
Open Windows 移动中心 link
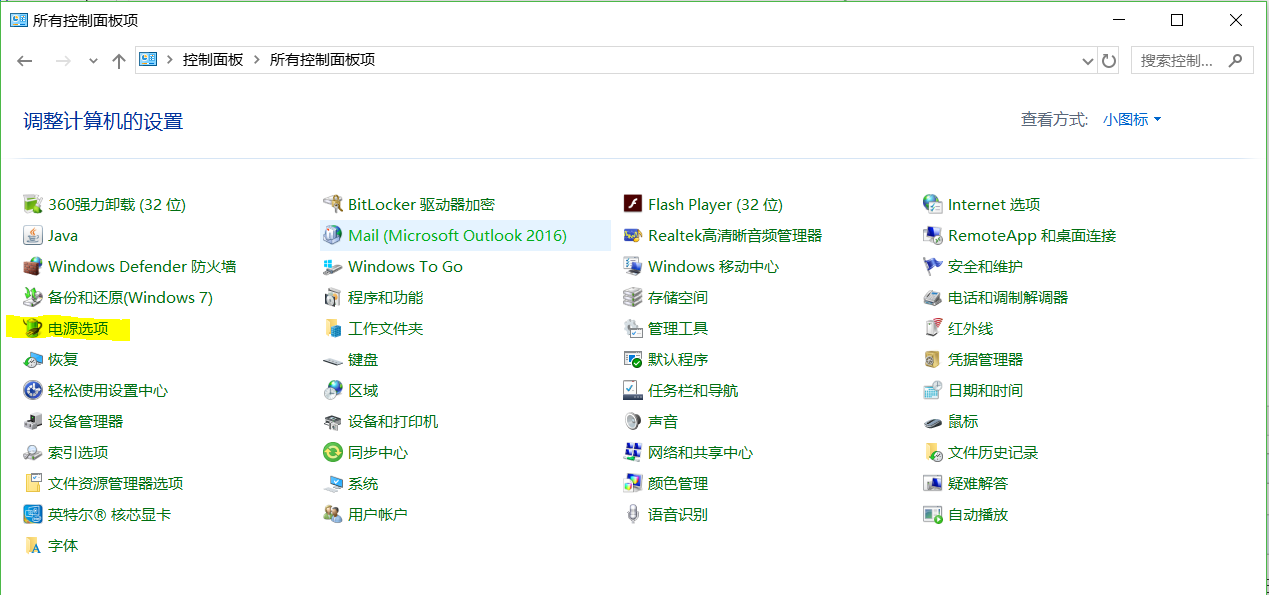[713, 266]
